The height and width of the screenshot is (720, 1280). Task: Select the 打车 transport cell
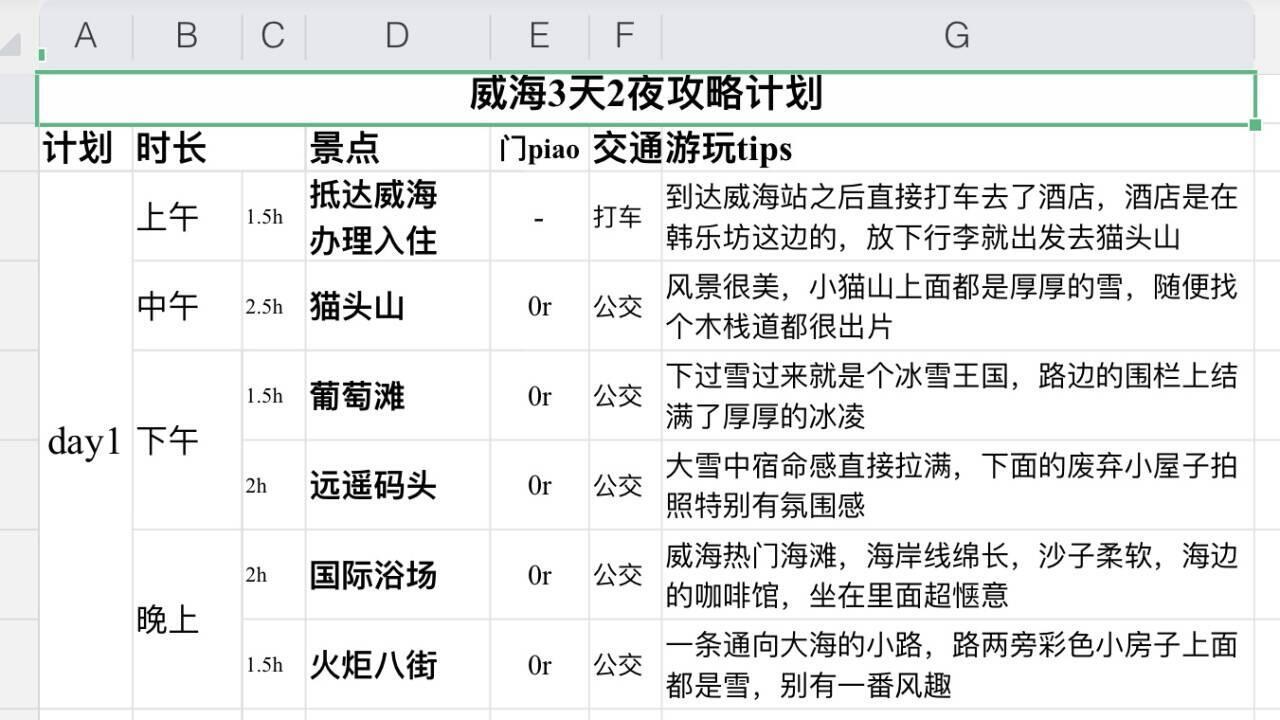pos(621,216)
